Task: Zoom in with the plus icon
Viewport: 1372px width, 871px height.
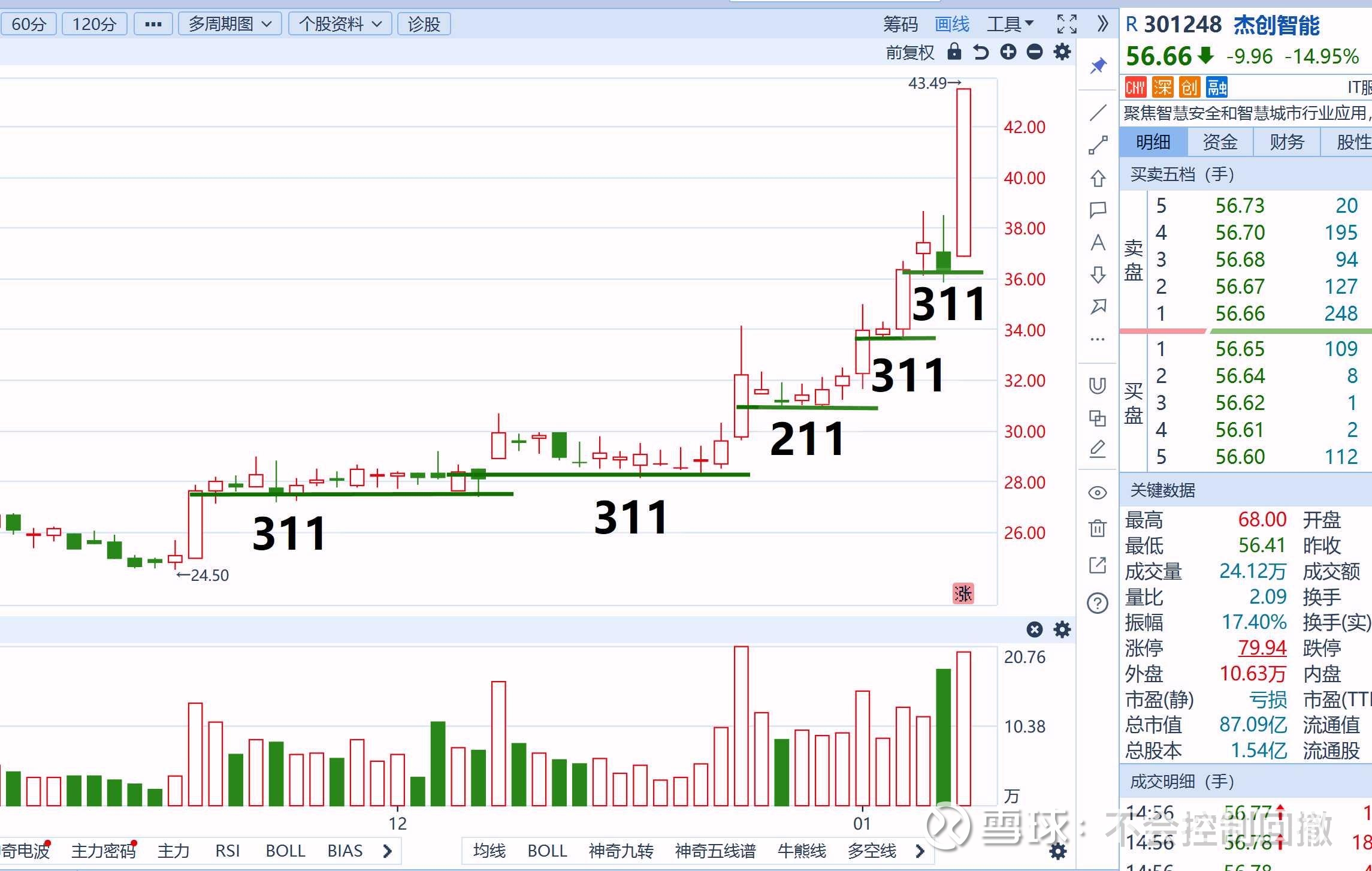Action: (1008, 52)
